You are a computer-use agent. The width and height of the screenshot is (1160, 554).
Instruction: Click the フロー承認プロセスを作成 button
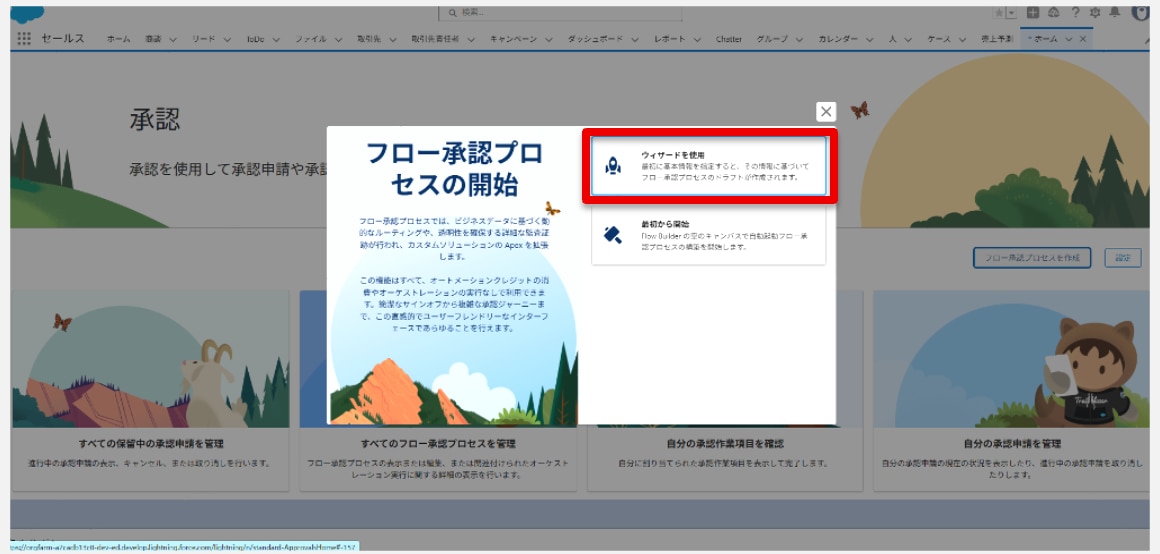click(1032, 257)
